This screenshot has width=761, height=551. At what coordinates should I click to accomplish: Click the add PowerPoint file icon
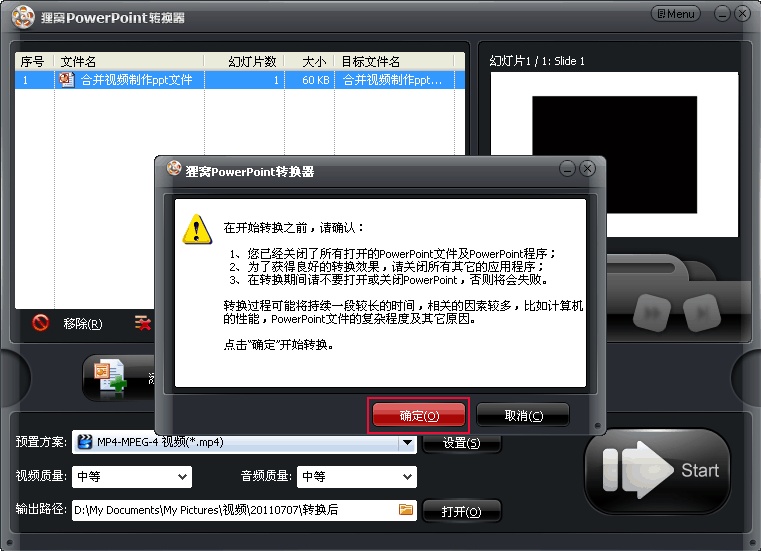(x=109, y=377)
